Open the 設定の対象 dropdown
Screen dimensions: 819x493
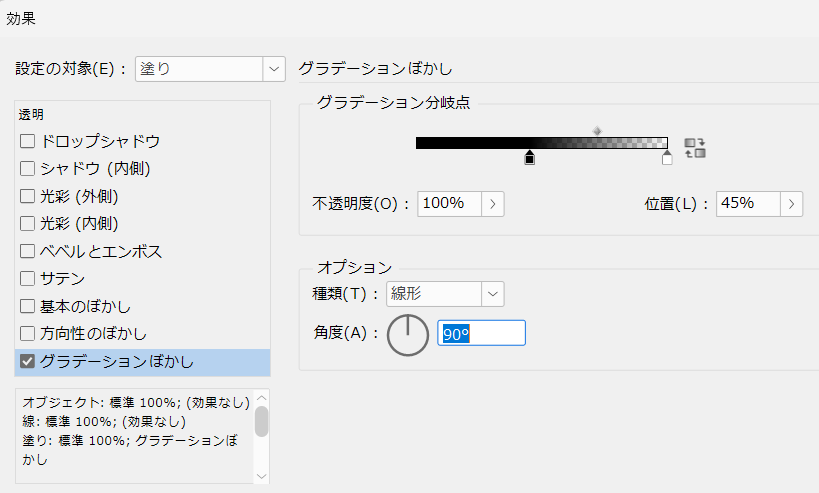pyautogui.click(x=274, y=69)
